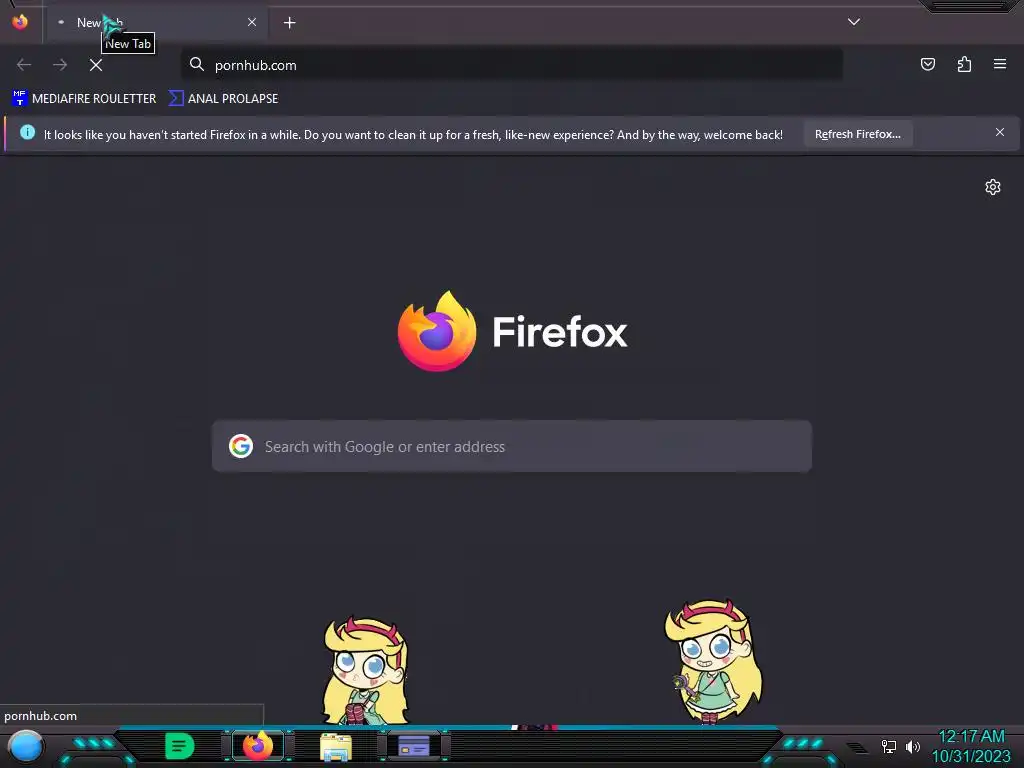Open network status tray icon
Viewport: 1024px width, 768px height.
point(888,746)
